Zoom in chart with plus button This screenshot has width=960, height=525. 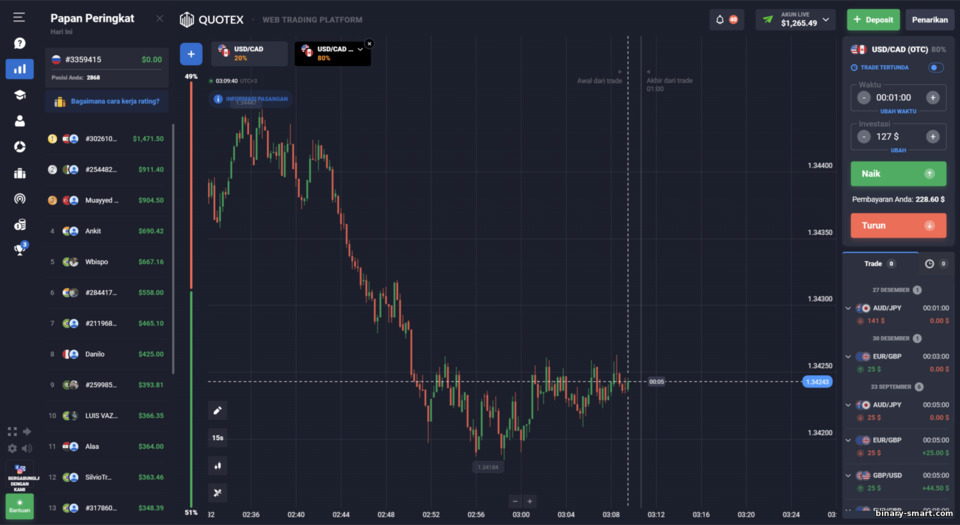530,501
